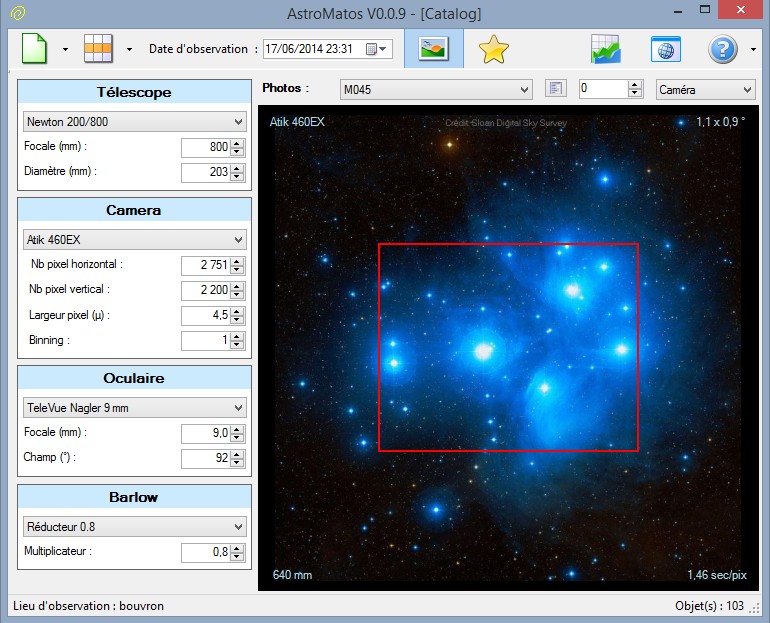Increase the photo number with up arrow
Screen dimensions: 770x623
pos(635,84)
